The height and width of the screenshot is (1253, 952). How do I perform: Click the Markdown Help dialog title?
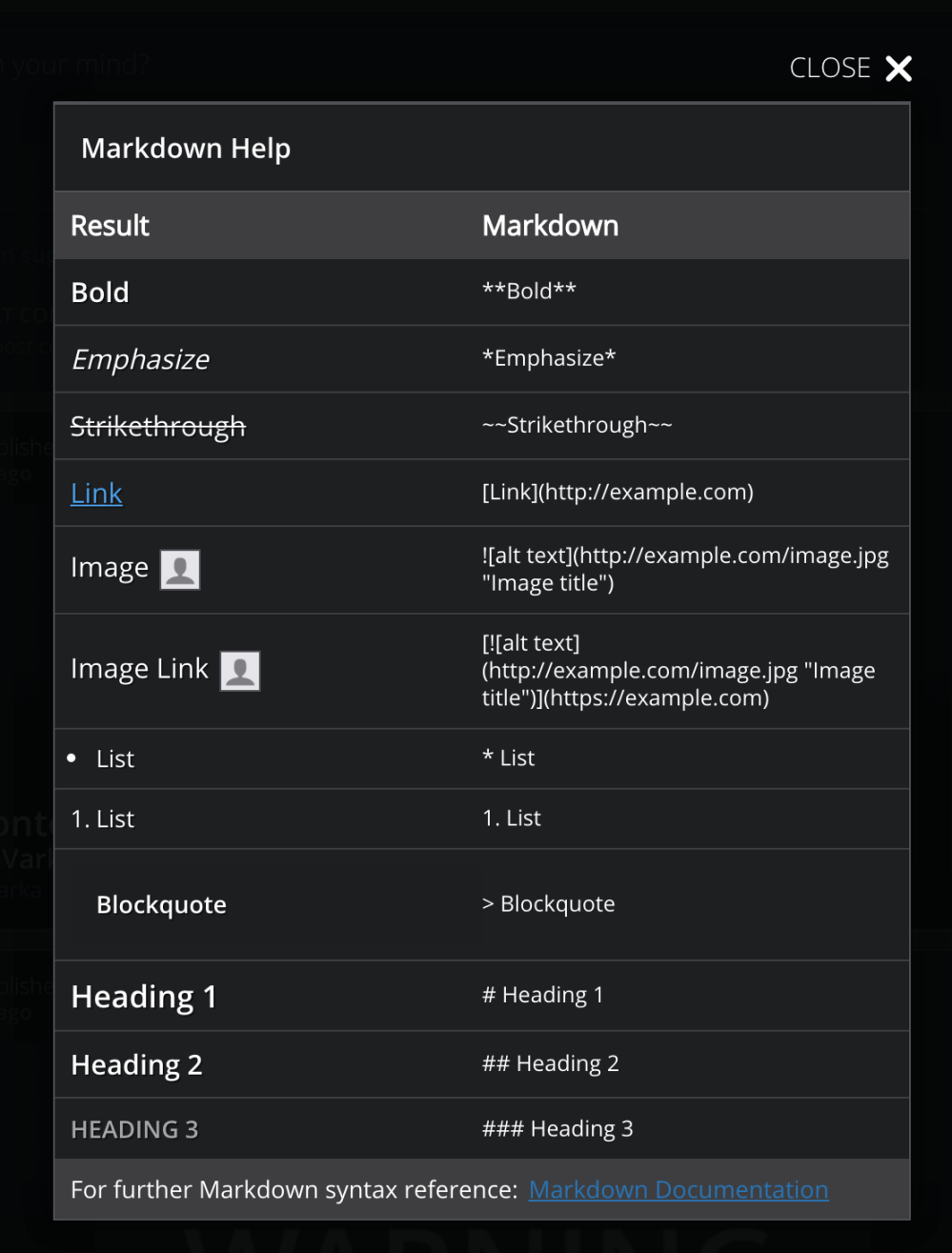click(x=186, y=149)
